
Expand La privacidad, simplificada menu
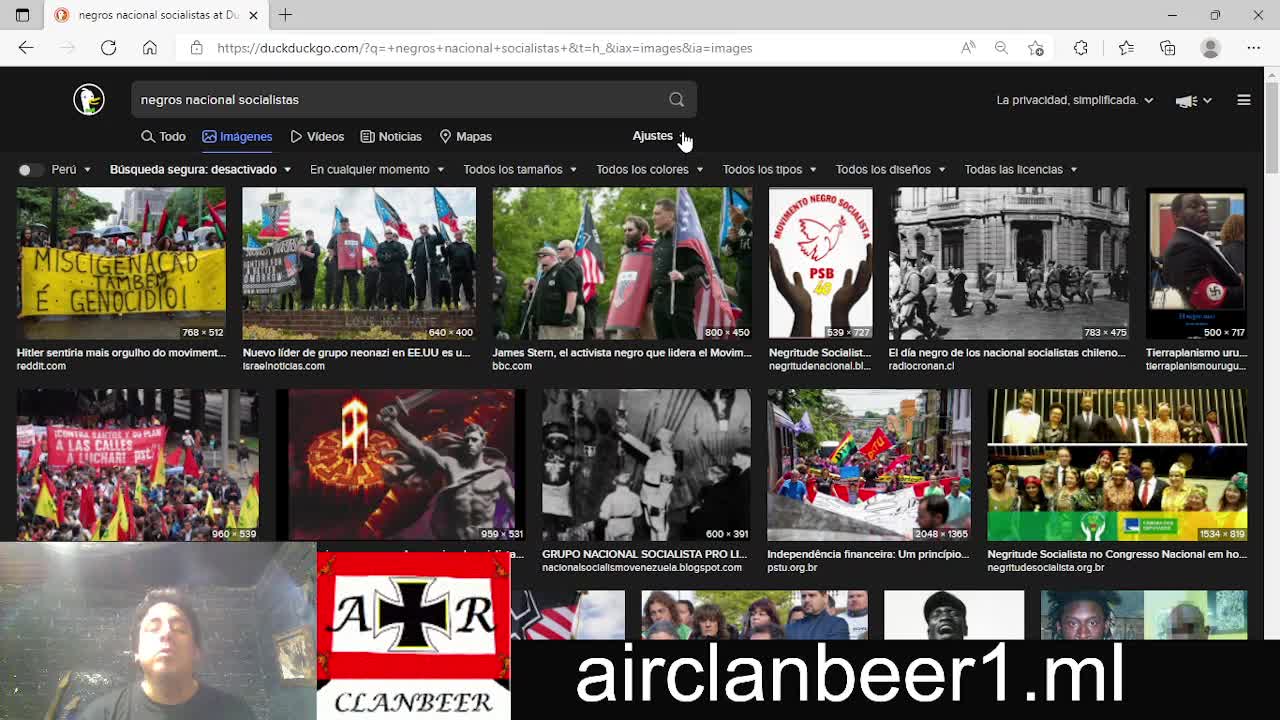click(x=1075, y=100)
